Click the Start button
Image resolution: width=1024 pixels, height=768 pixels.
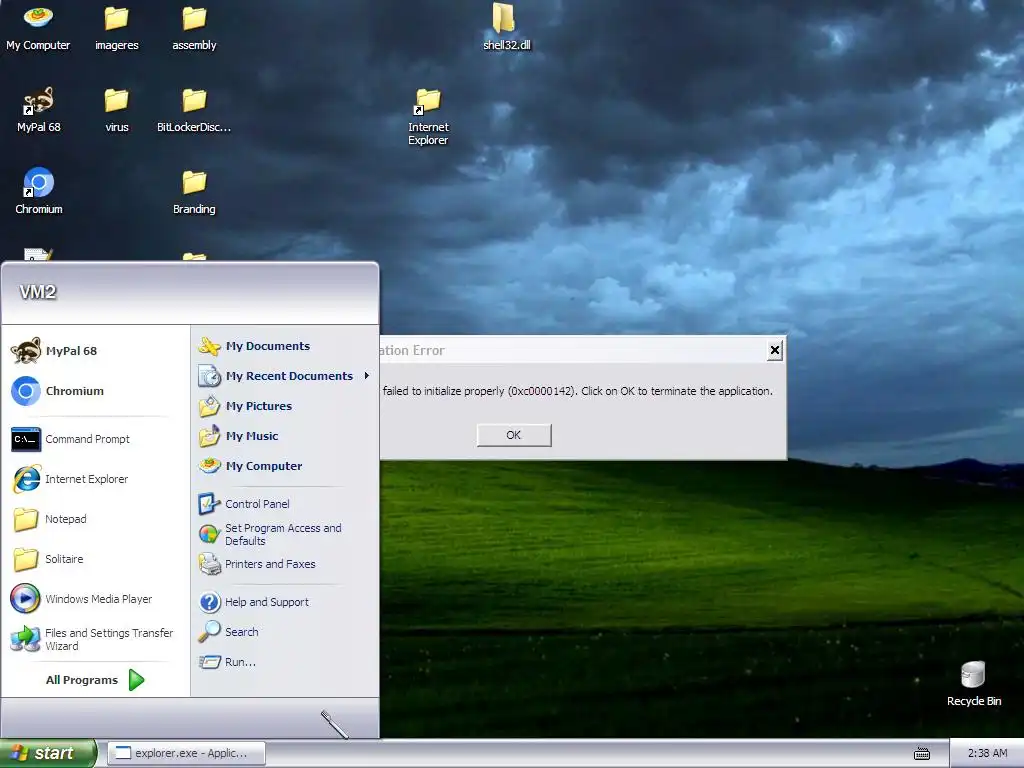(48, 753)
